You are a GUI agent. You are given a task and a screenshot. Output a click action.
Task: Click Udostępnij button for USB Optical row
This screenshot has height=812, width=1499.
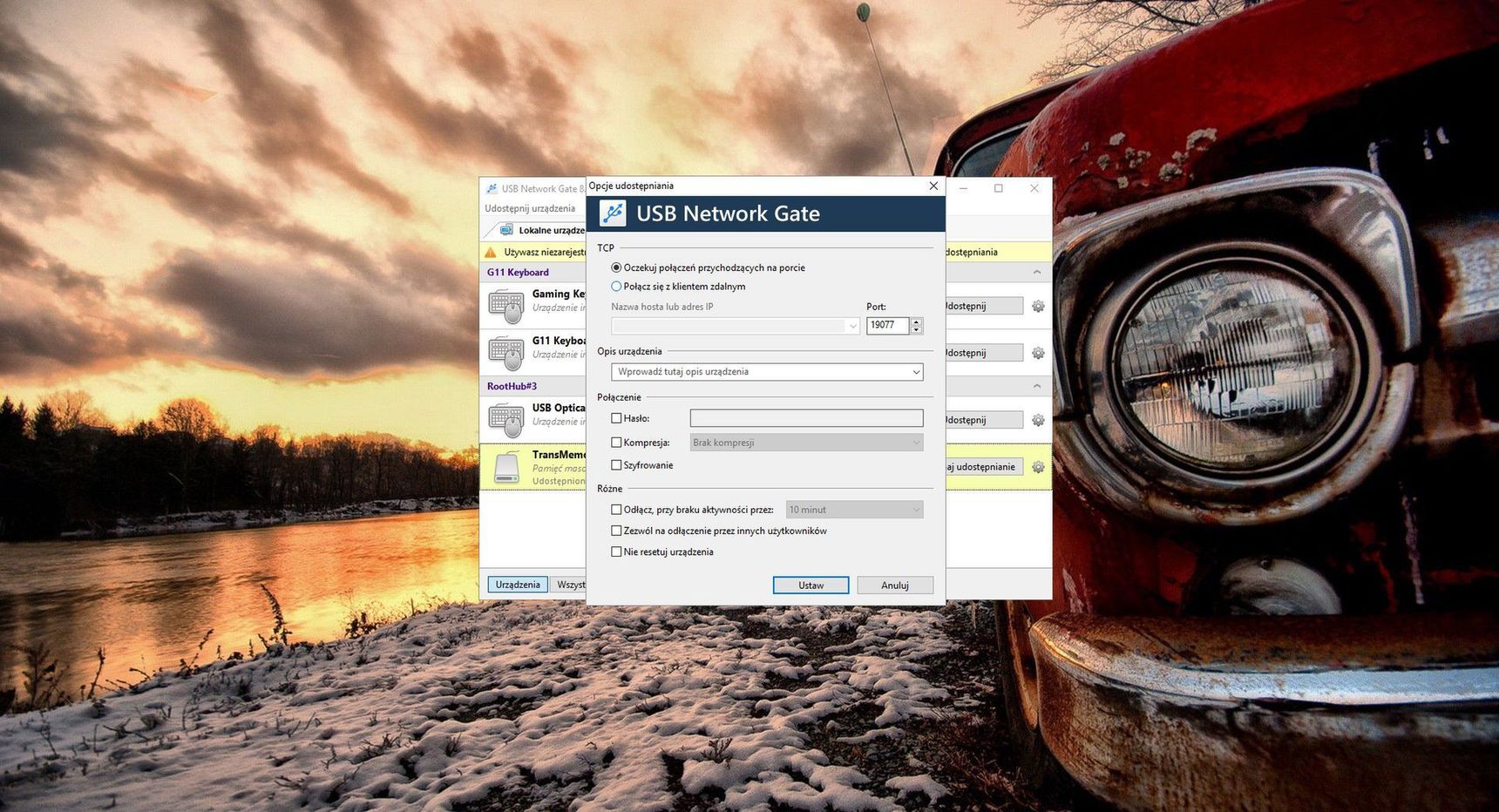[x=984, y=420]
